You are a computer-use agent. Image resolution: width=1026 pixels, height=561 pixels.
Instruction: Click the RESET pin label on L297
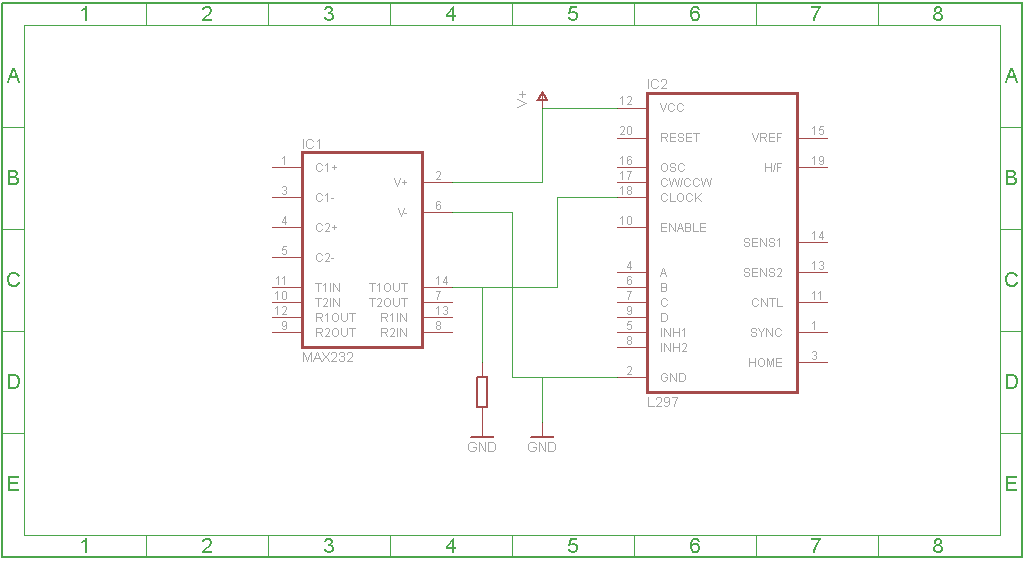(x=680, y=138)
